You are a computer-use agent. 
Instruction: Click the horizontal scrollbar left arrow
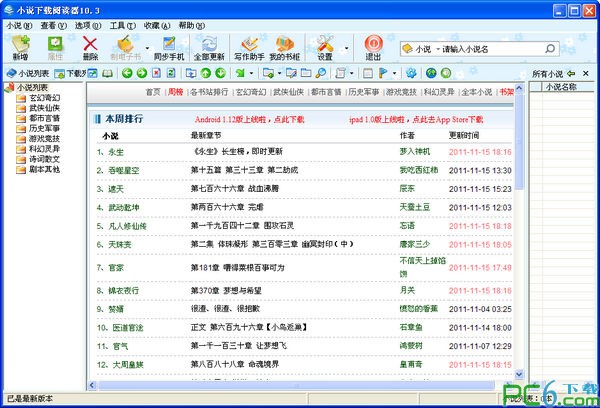click(92, 385)
